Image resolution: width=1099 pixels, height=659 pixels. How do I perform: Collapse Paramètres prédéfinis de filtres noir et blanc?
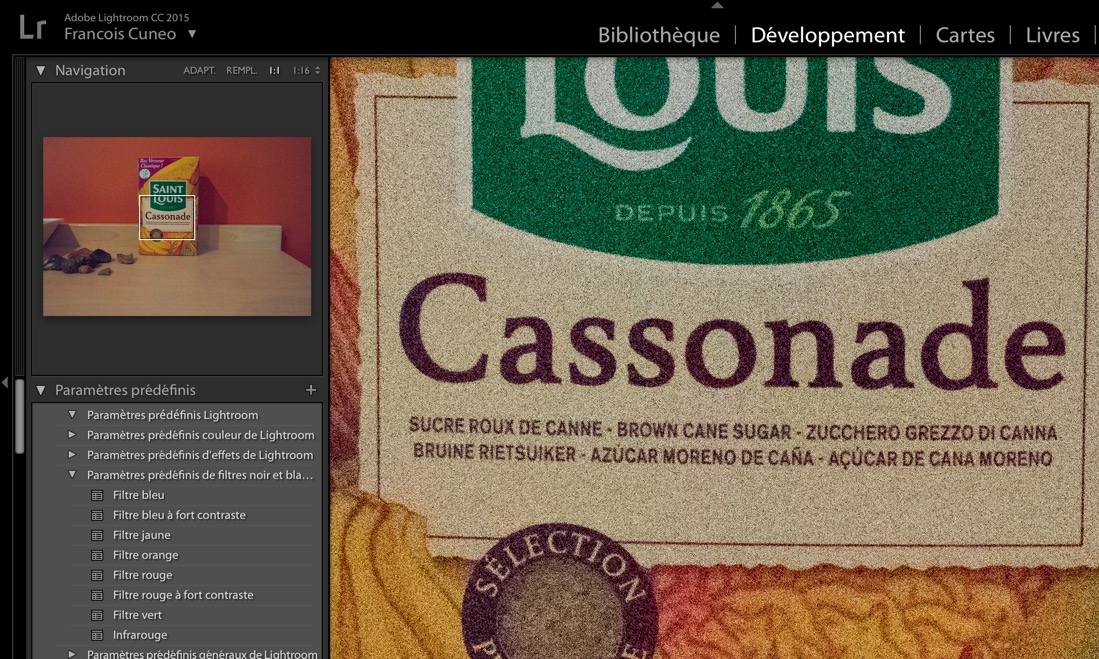71,475
